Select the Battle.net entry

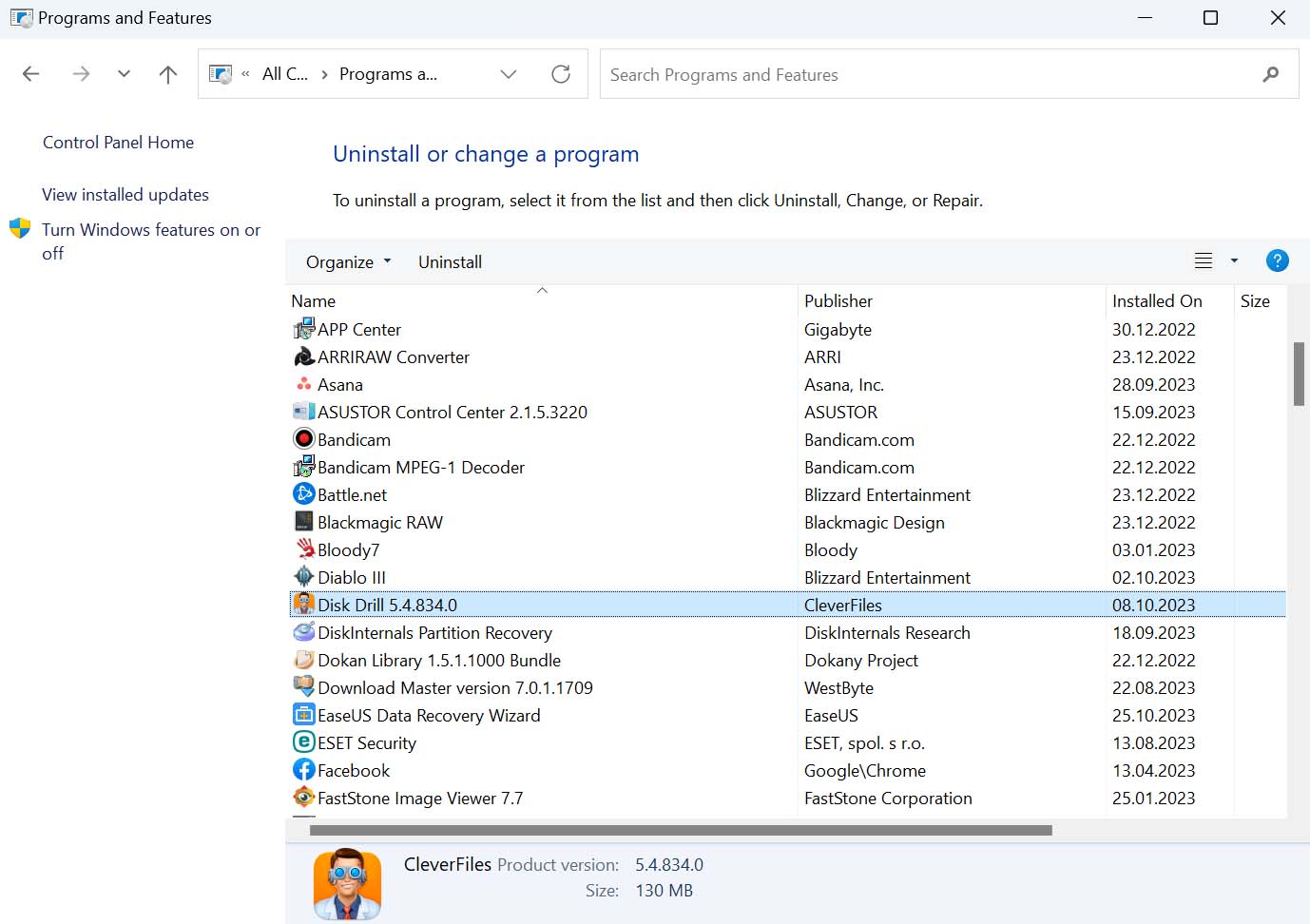click(x=352, y=495)
